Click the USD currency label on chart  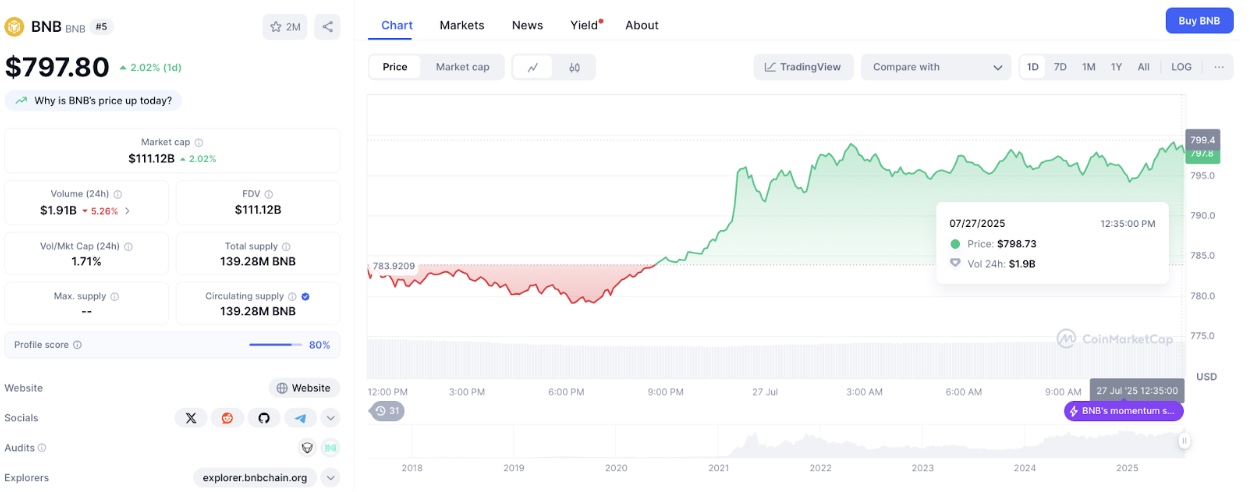[1207, 377]
